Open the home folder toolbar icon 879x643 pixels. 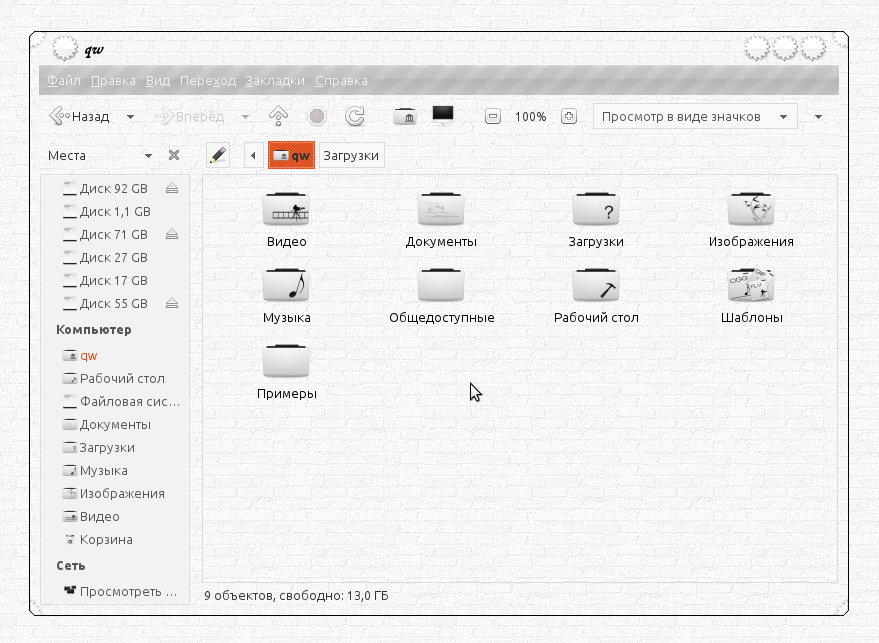point(405,116)
